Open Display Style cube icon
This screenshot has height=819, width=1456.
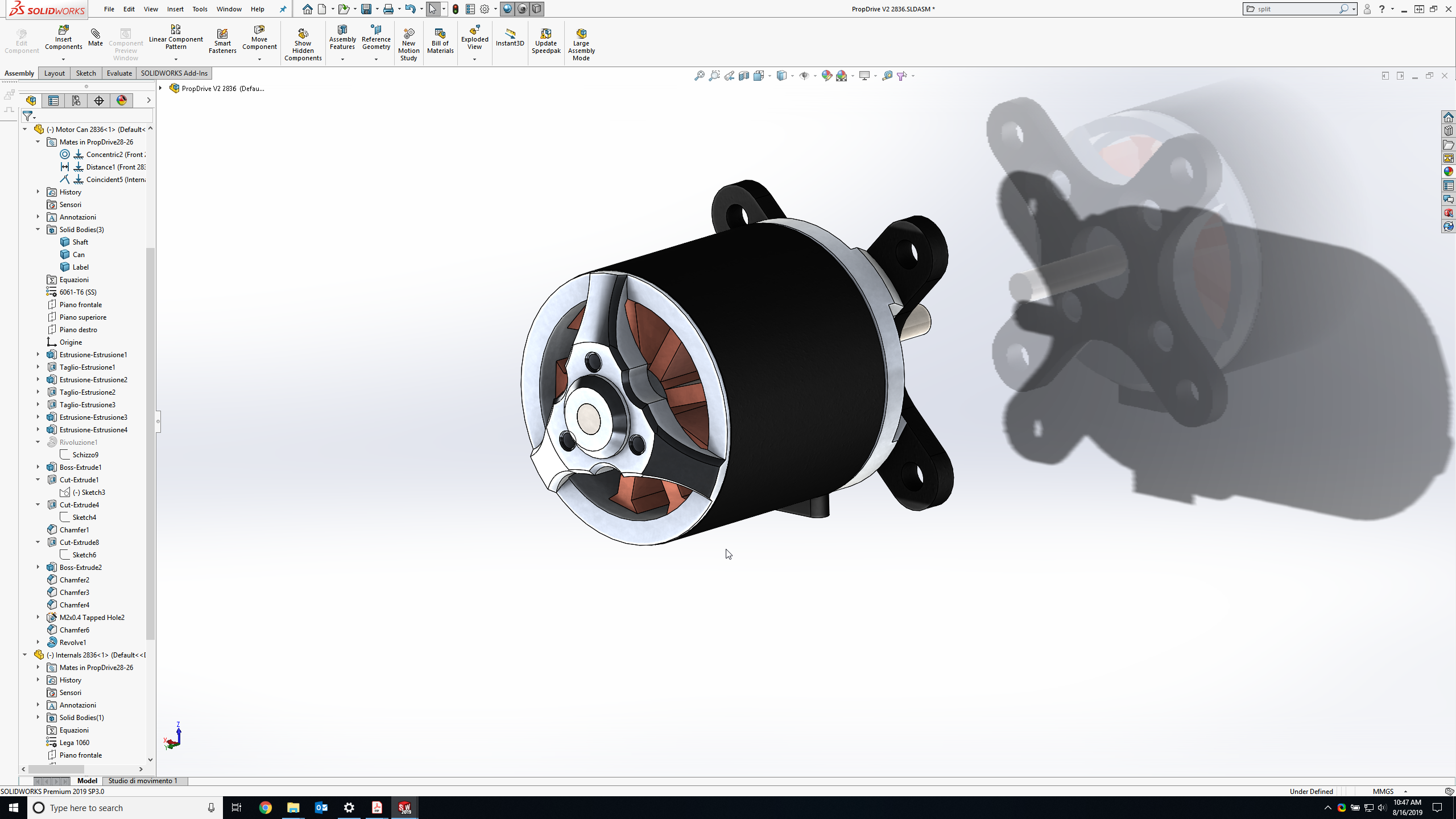pyautogui.click(x=782, y=76)
